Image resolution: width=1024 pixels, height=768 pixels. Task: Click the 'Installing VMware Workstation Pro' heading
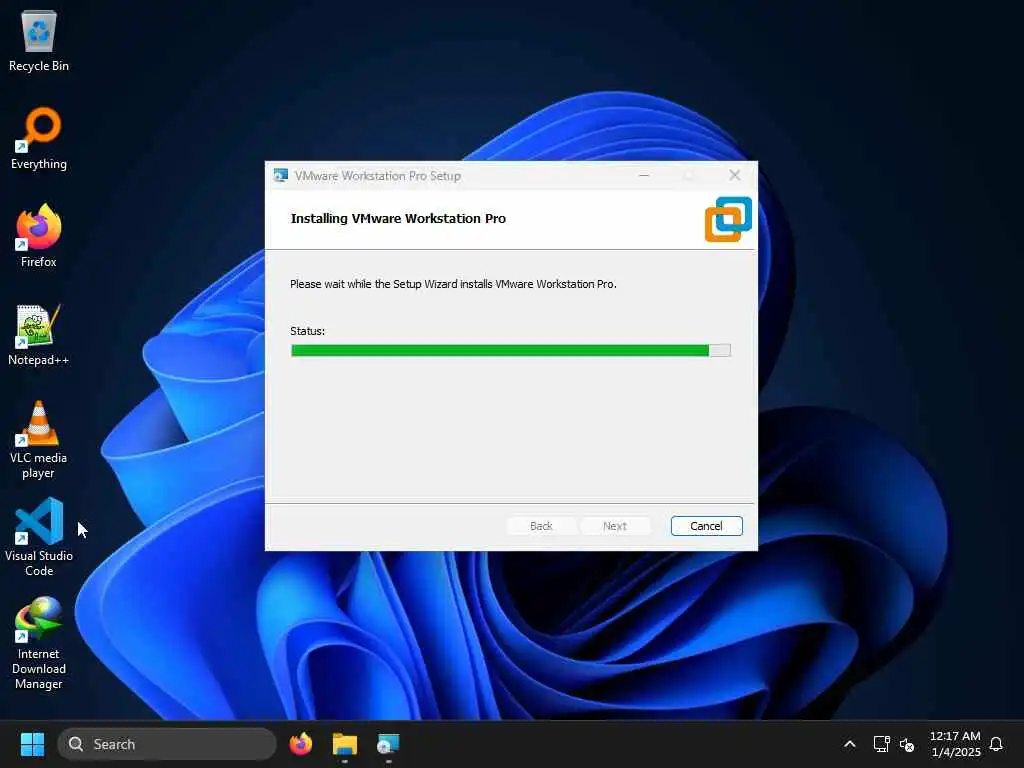click(398, 219)
